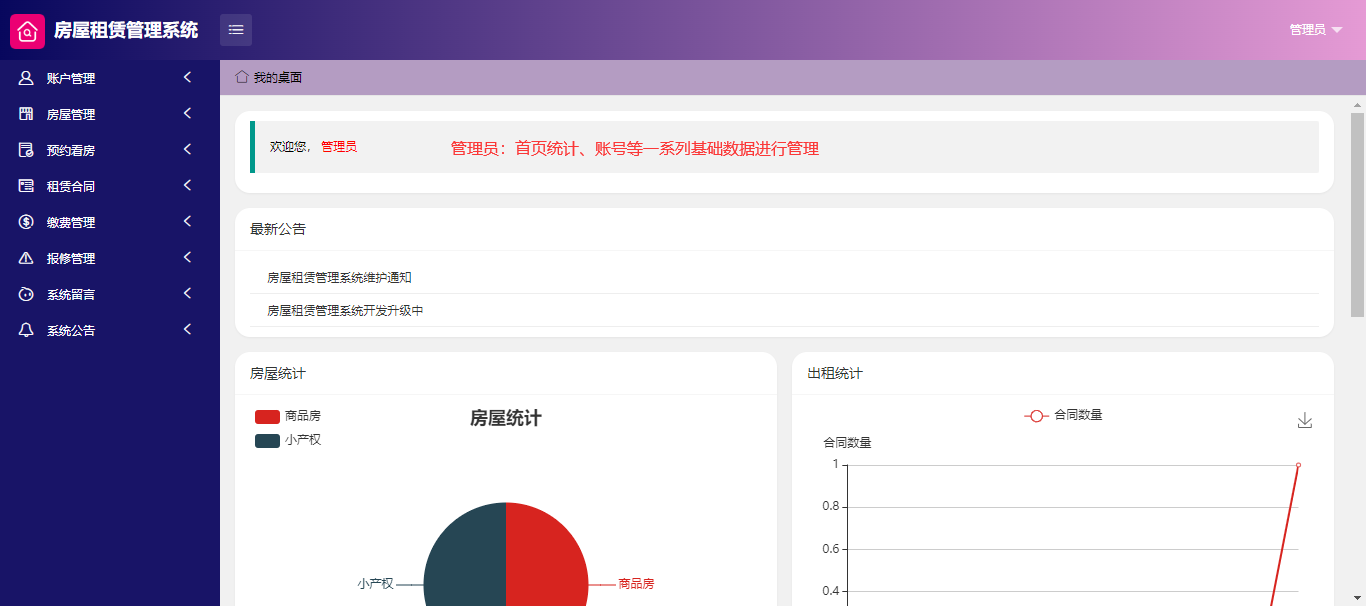Click the 商品房 pie label
1366x606 pixels.
point(636,584)
